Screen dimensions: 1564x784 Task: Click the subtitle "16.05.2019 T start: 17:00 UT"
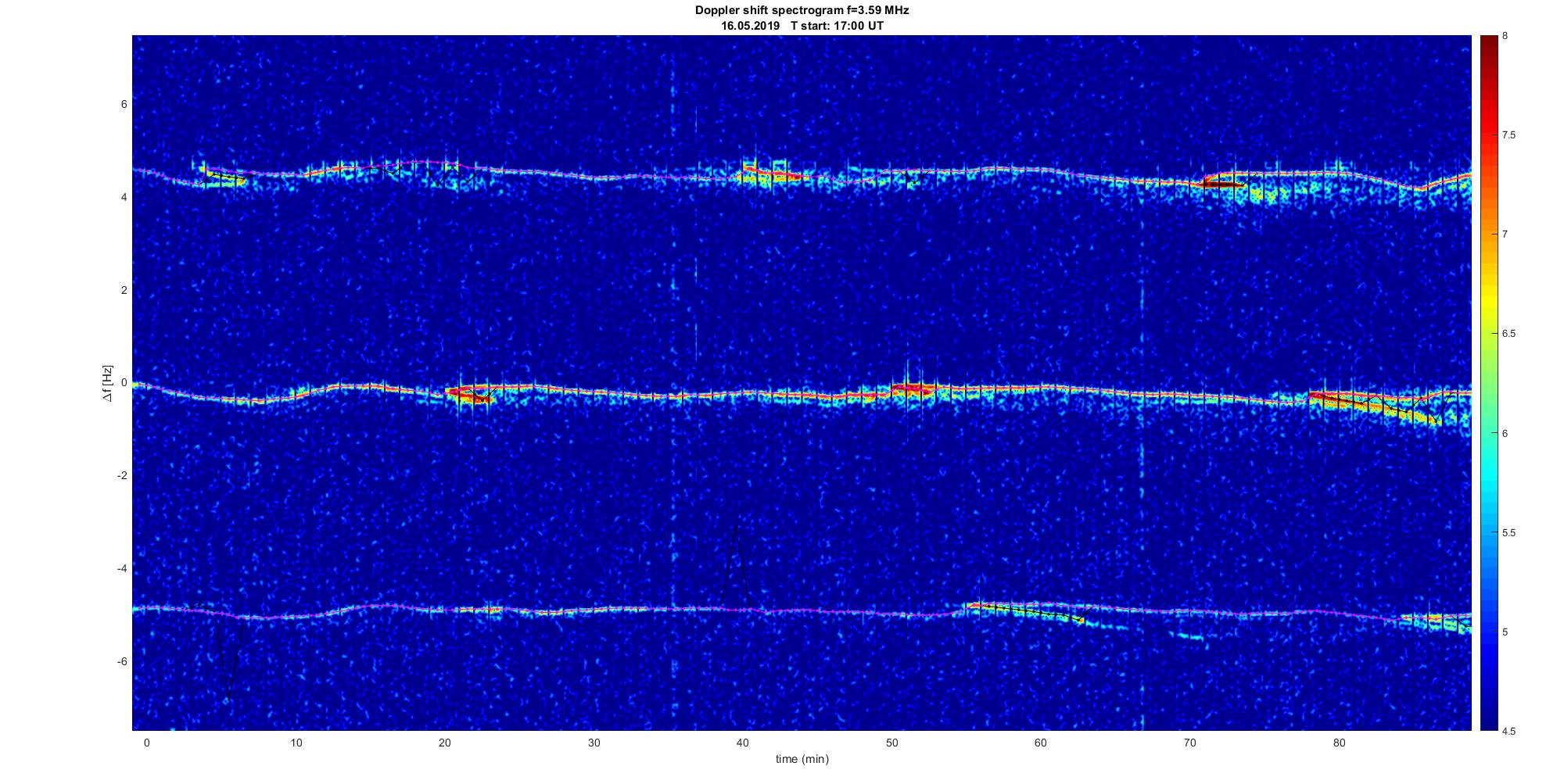(x=802, y=26)
